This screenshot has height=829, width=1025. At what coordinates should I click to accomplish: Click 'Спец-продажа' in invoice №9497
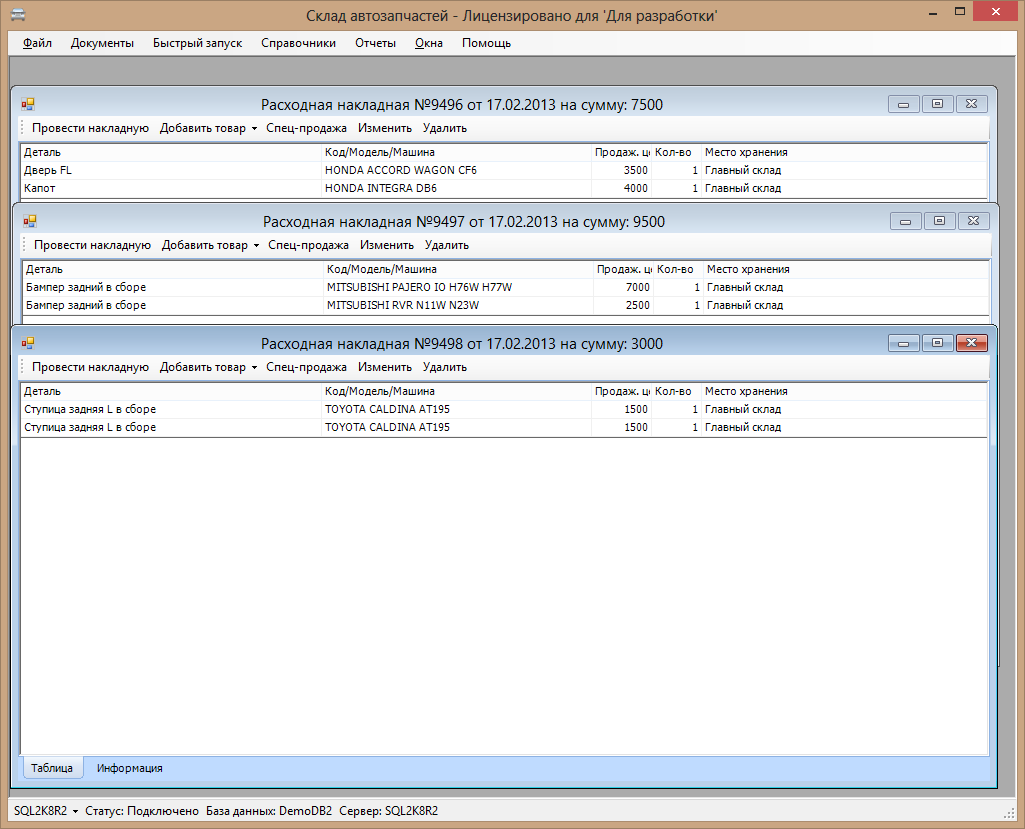[x=308, y=245]
